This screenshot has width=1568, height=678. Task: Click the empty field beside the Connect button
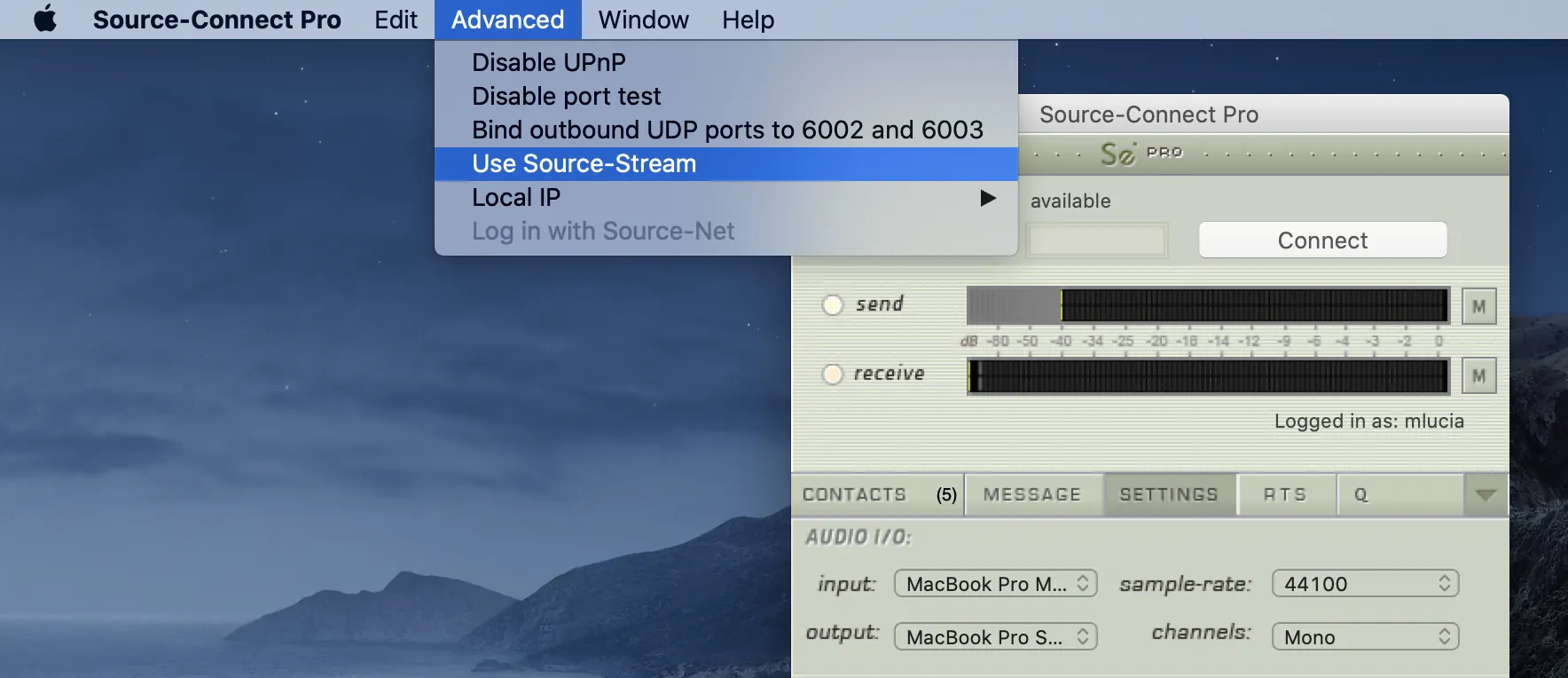pyautogui.click(x=1097, y=240)
